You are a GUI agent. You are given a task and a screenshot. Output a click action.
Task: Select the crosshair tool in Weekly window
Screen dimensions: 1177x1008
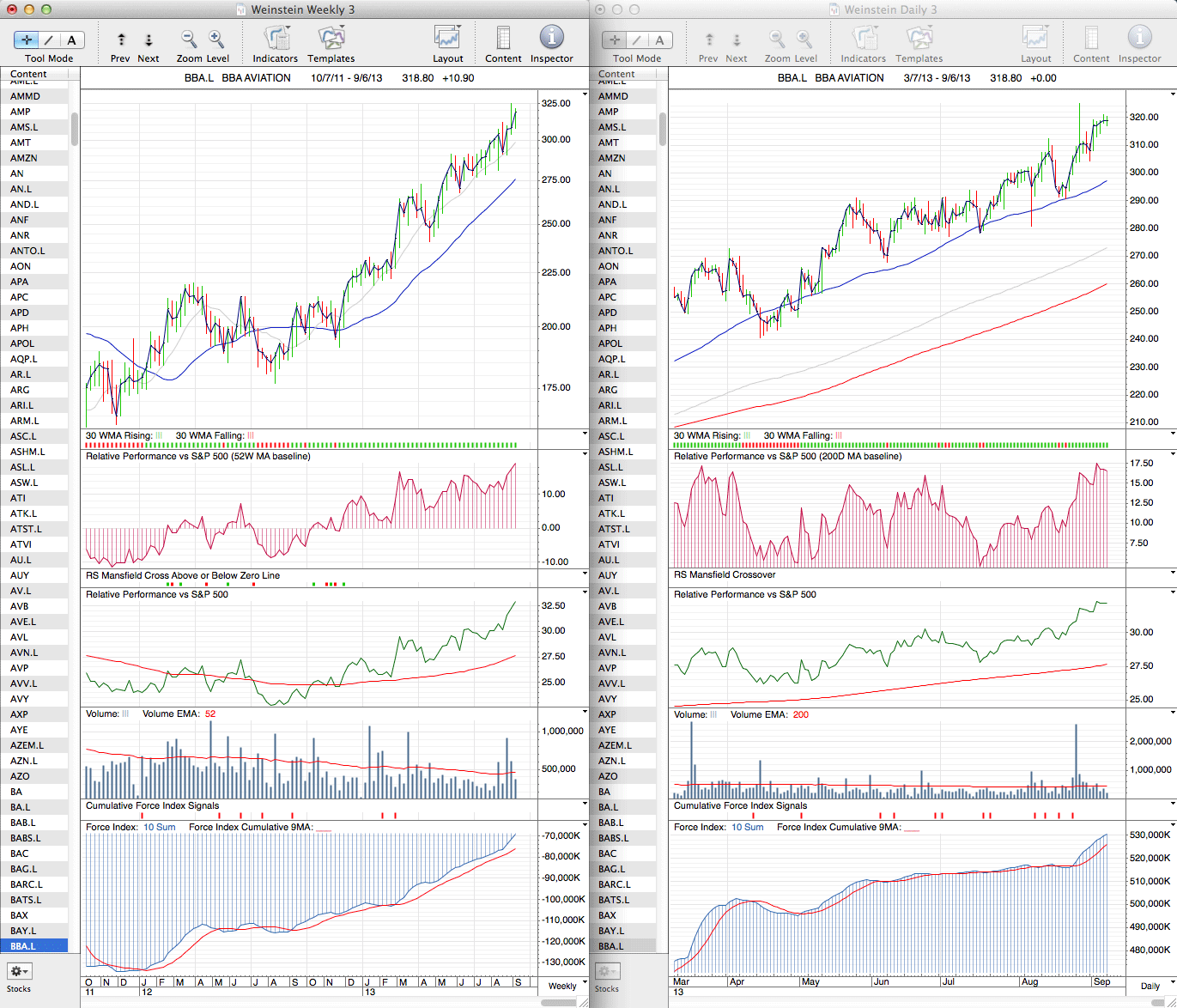click(x=27, y=39)
